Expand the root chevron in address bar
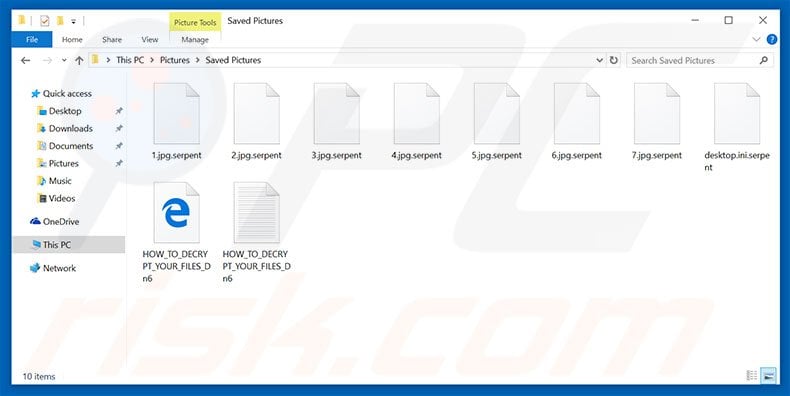The width and height of the screenshot is (790, 396). [108, 60]
